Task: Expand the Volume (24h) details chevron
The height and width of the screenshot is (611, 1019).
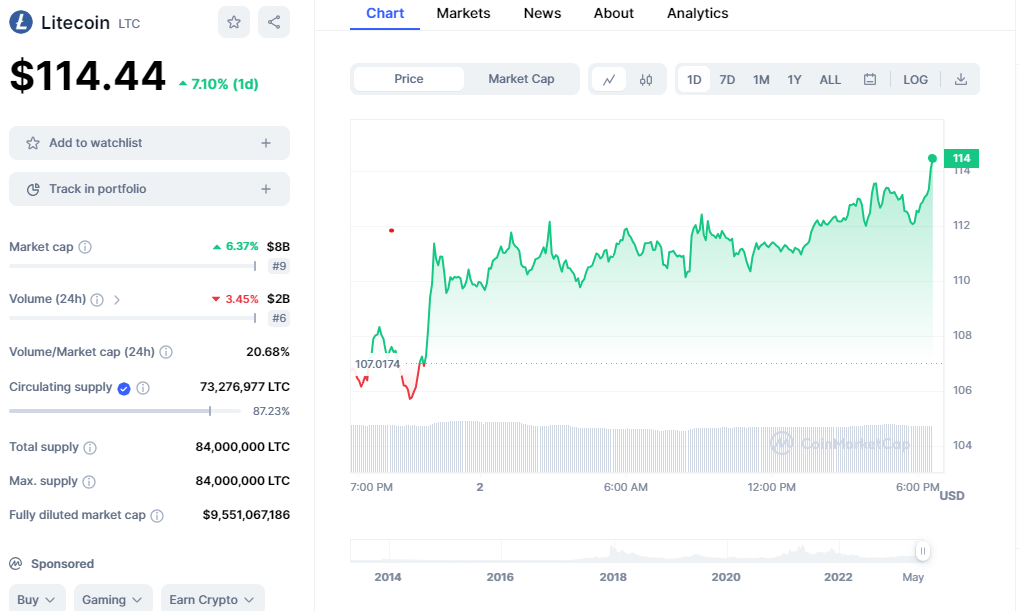Action: click(117, 300)
